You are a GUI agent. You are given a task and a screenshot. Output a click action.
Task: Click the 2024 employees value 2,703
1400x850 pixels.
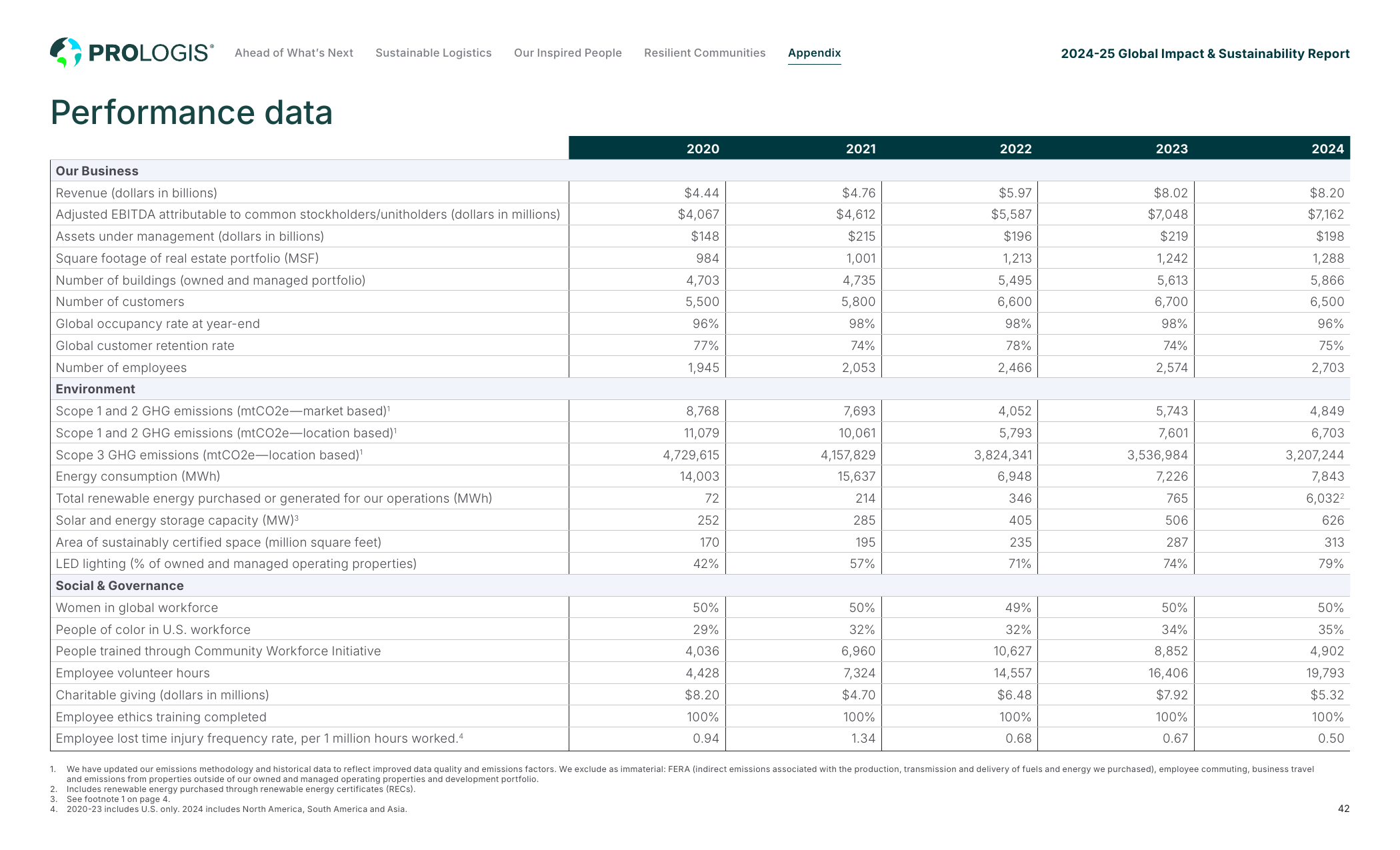(1327, 367)
